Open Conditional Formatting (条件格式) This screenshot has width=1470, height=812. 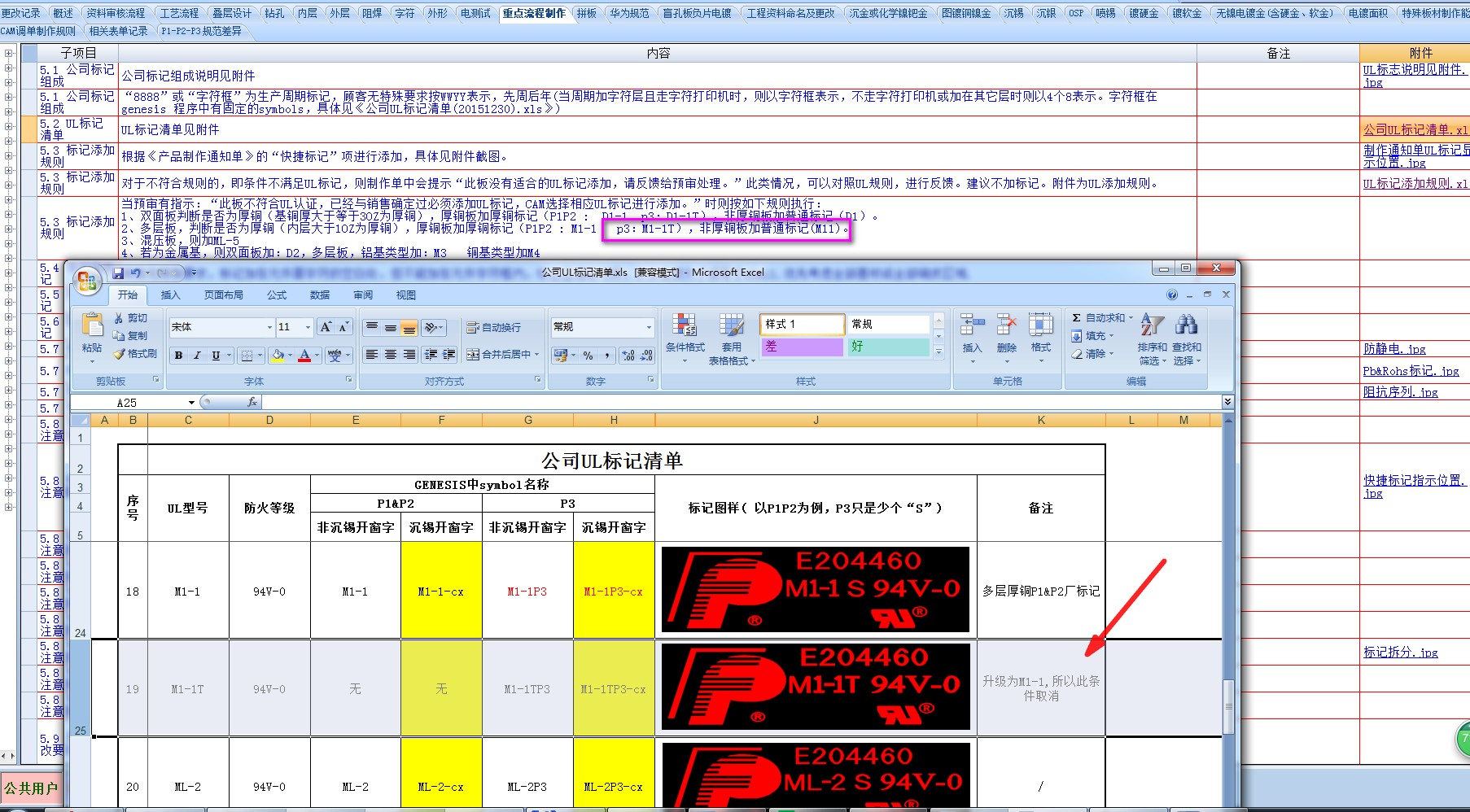685,338
